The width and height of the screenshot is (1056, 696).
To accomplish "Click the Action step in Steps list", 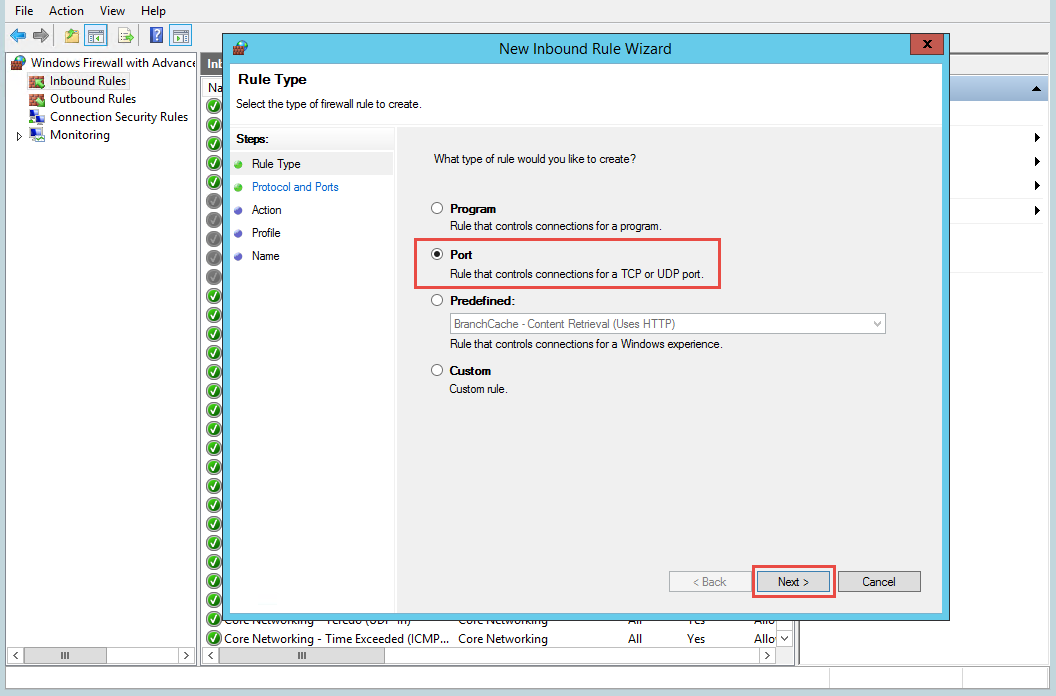I will [x=267, y=210].
